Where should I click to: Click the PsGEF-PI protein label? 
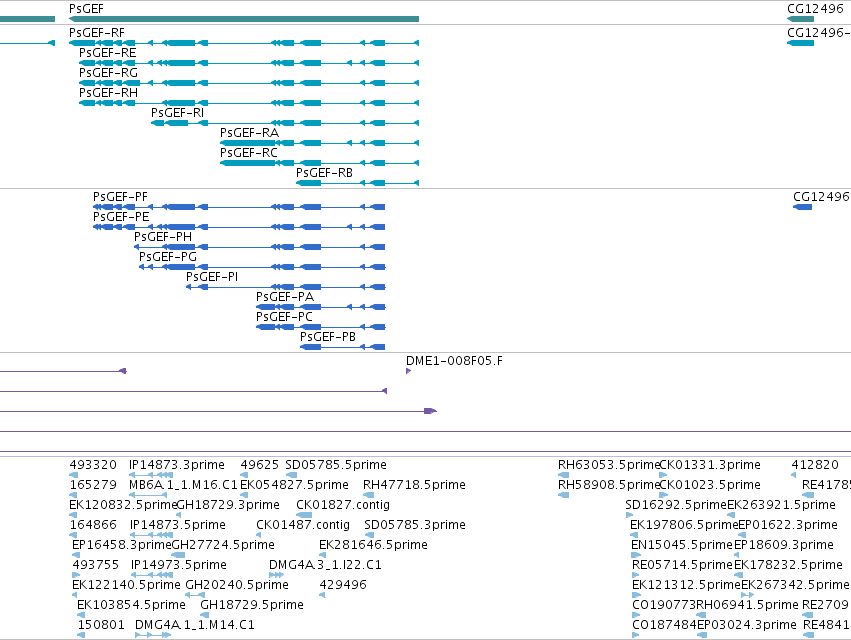(212, 277)
